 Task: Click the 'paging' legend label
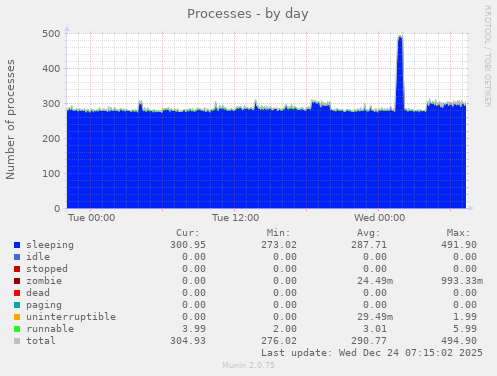pyautogui.click(x=44, y=305)
